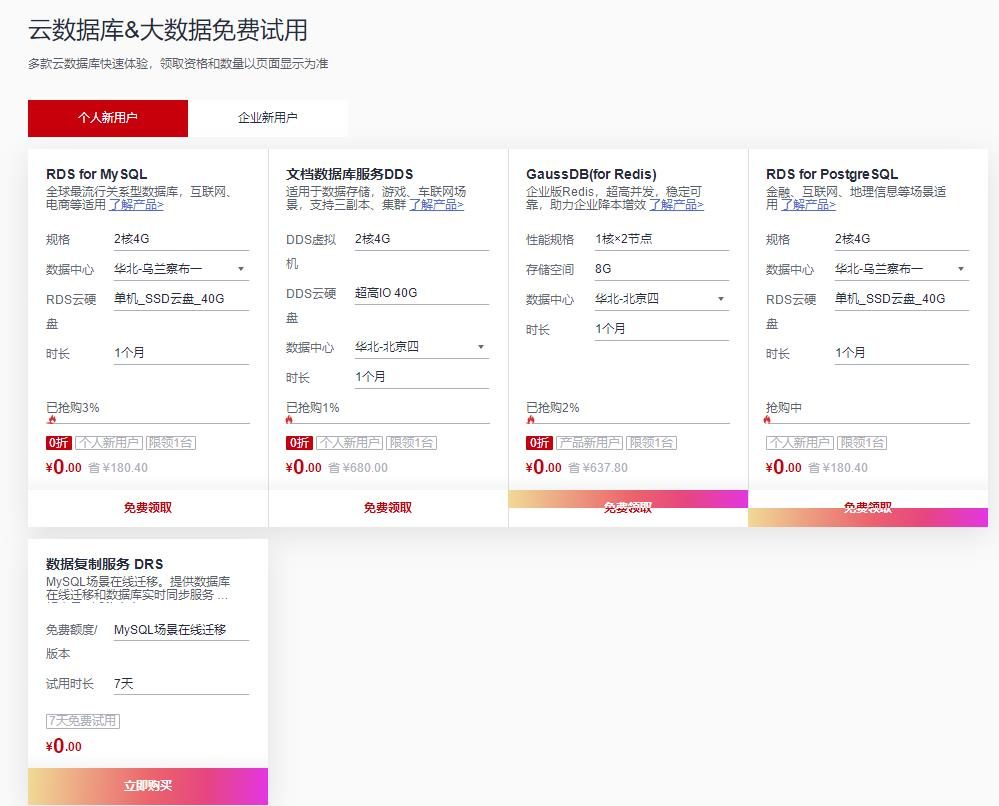Click 0折 badge in RDS for MySQL card

(59, 443)
